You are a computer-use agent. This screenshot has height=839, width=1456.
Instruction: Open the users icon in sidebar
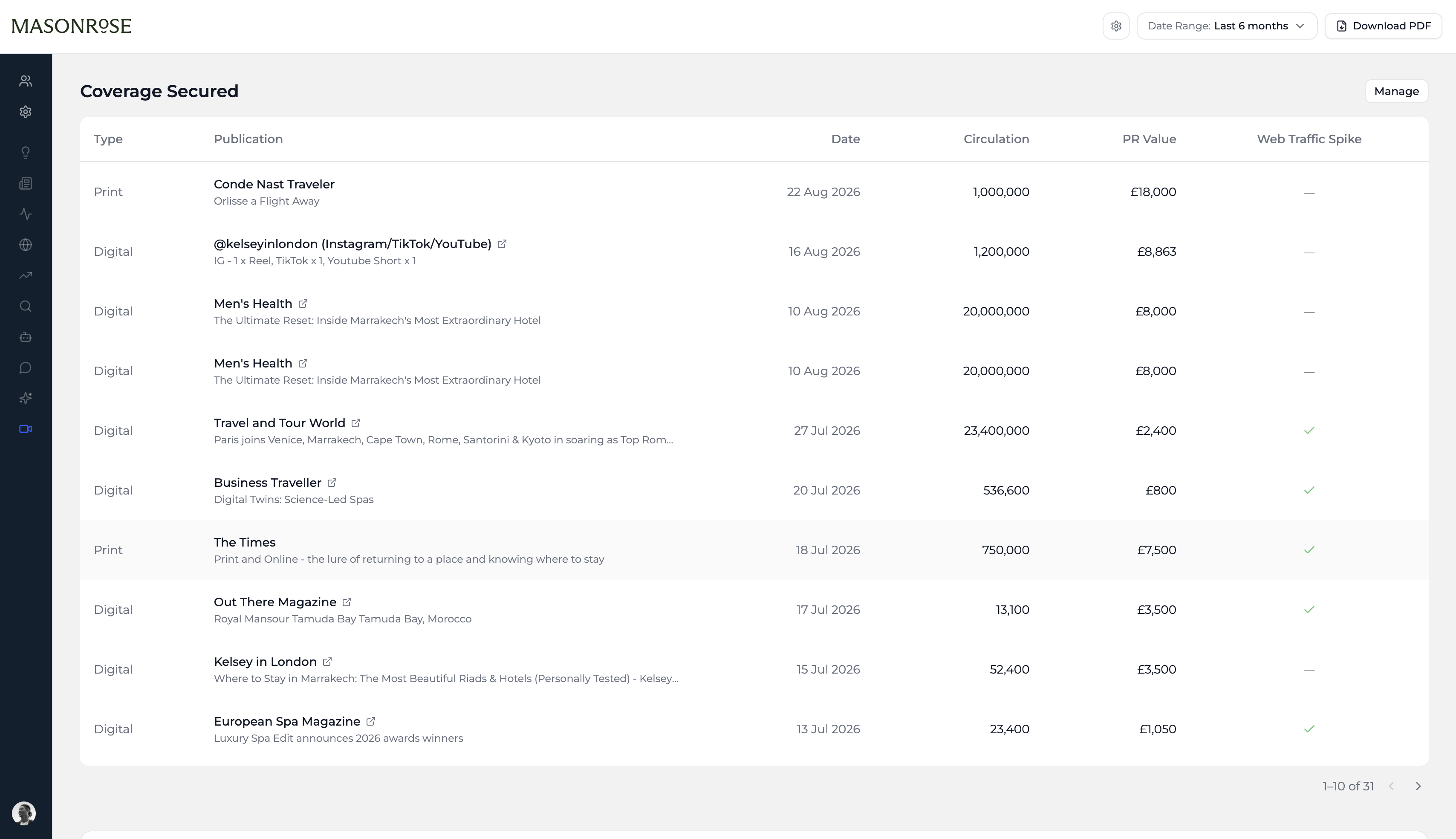click(25, 81)
